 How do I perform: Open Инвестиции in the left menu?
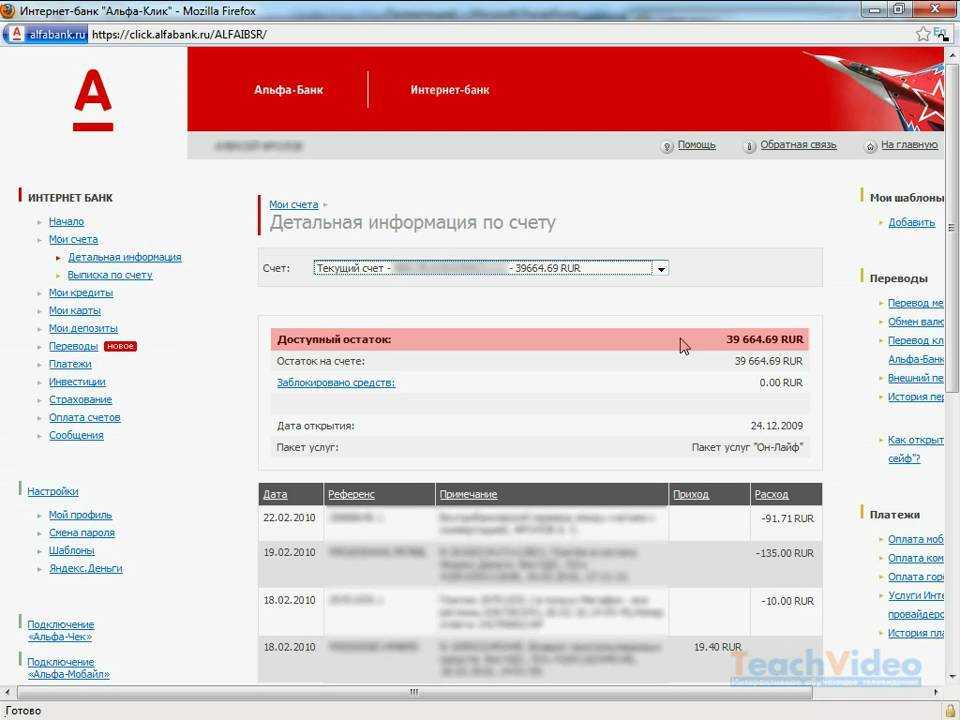tap(77, 382)
